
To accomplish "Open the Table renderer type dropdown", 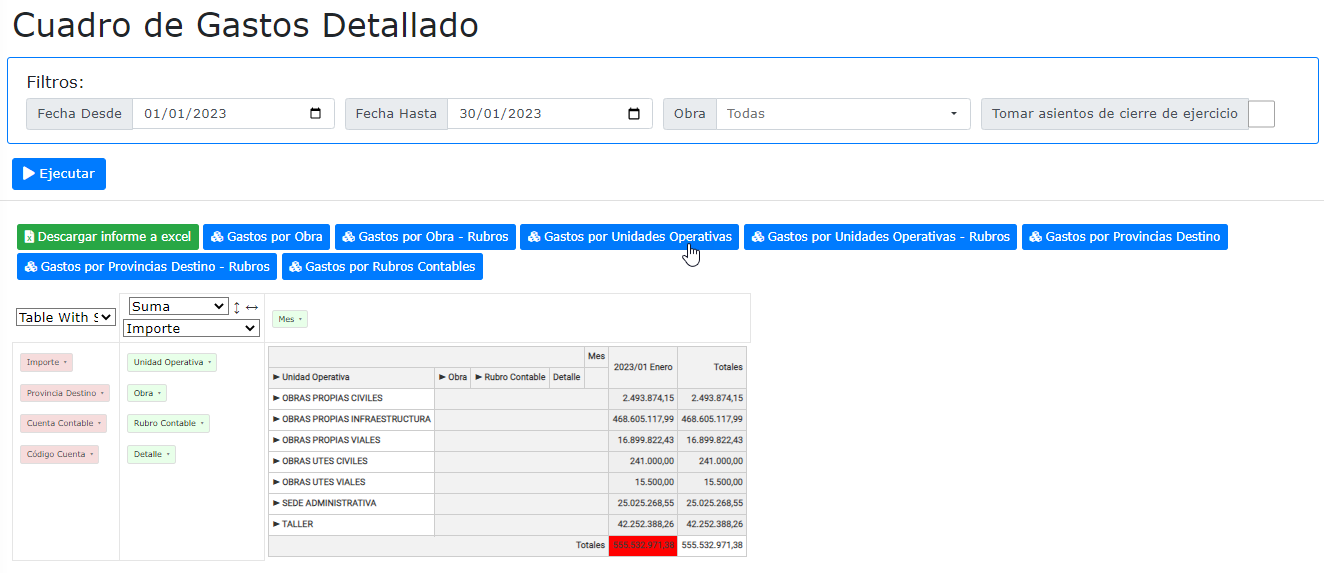I will tap(66, 317).
